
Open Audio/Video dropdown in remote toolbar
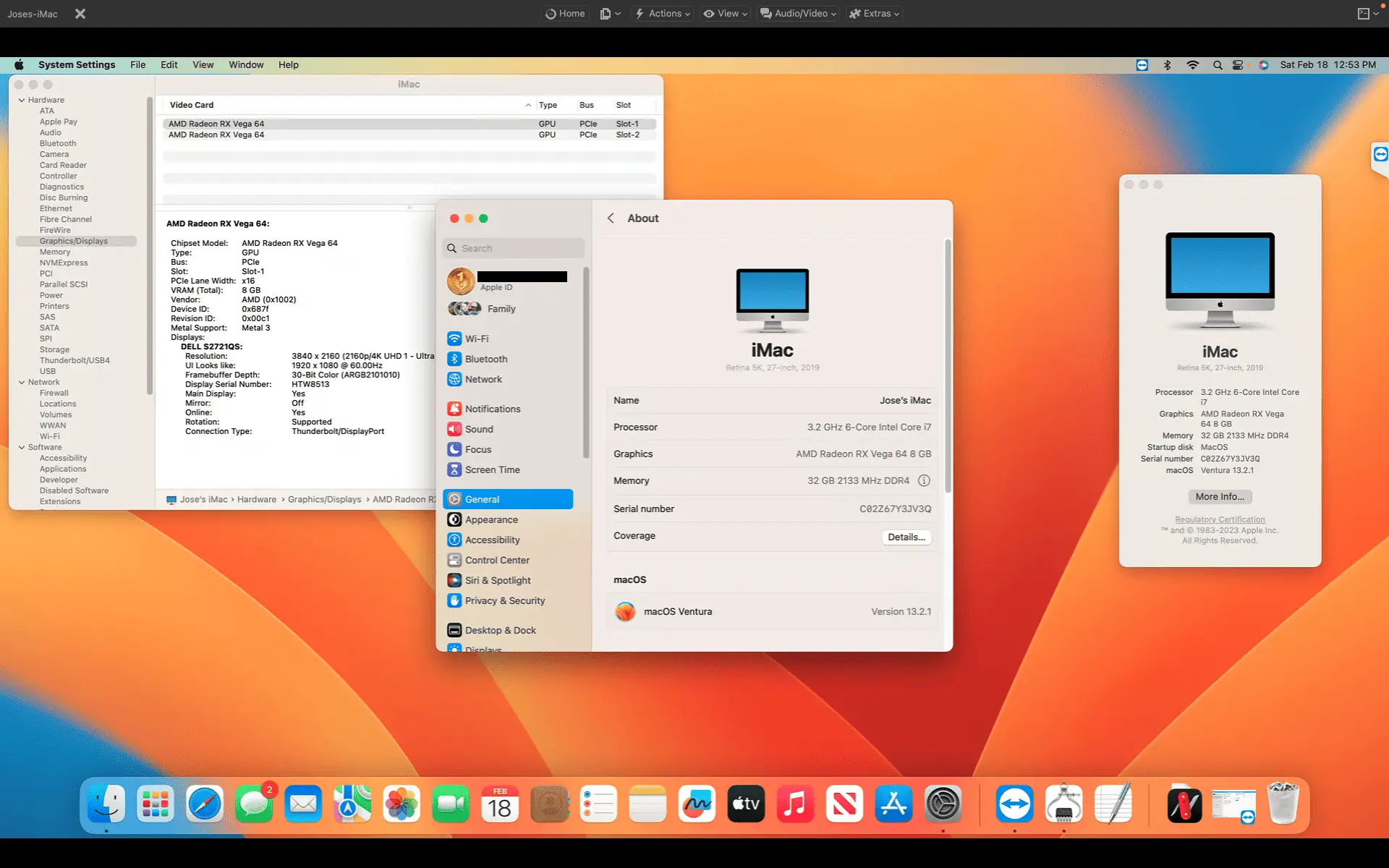point(799,14)
